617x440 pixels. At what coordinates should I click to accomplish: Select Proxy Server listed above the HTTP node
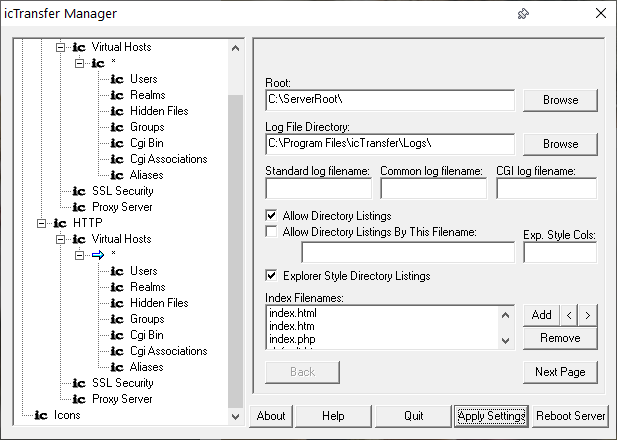pyautogui.click(x=122, y=207)
